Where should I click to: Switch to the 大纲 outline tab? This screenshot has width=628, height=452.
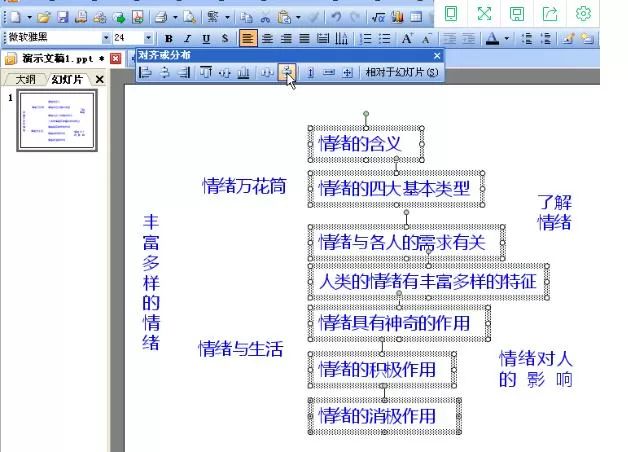click(x=25, y=80)
